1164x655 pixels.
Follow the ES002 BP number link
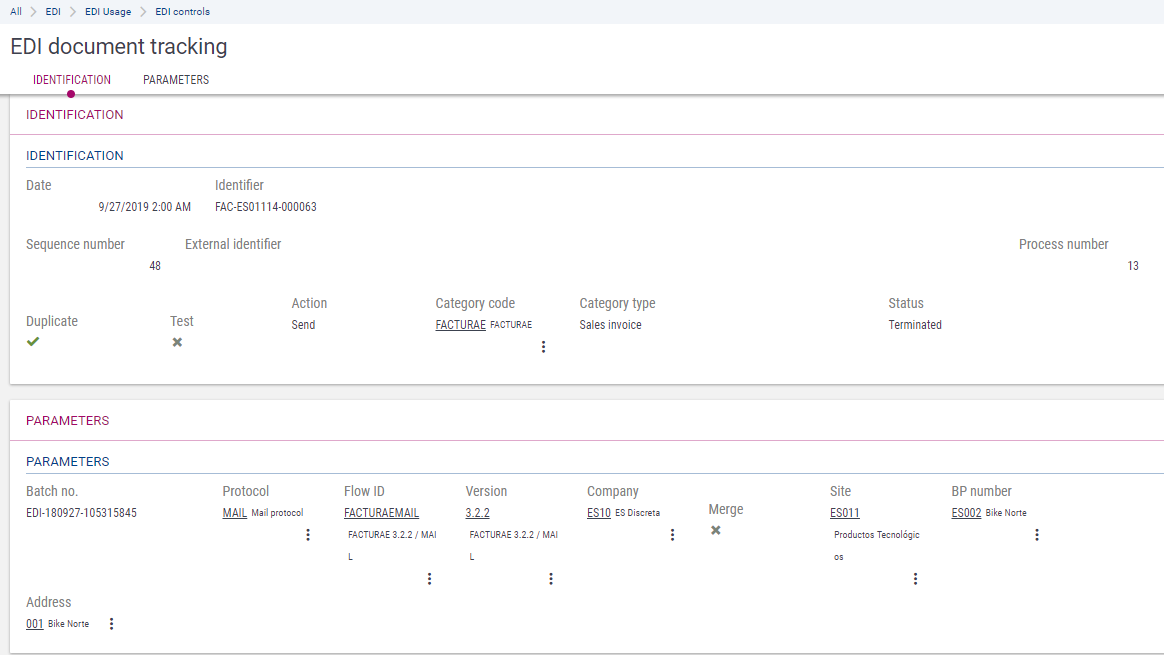(x=966, y=513)
